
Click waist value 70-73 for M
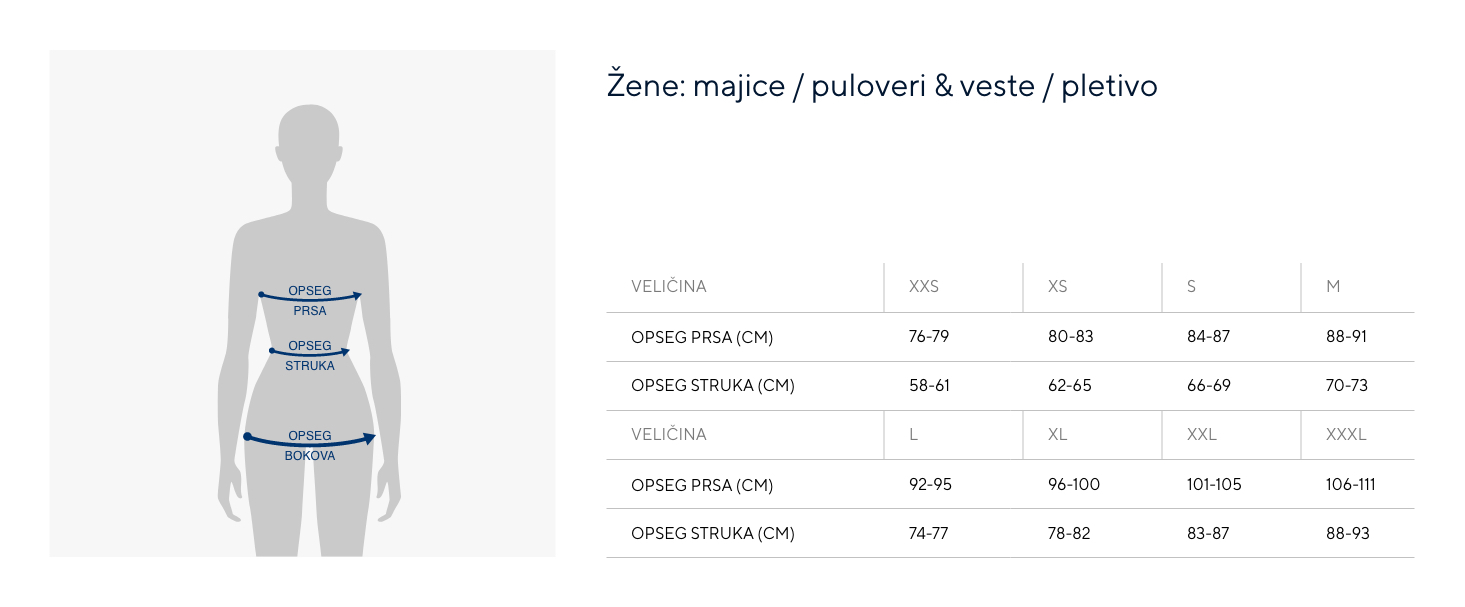tap(1347, 386)
